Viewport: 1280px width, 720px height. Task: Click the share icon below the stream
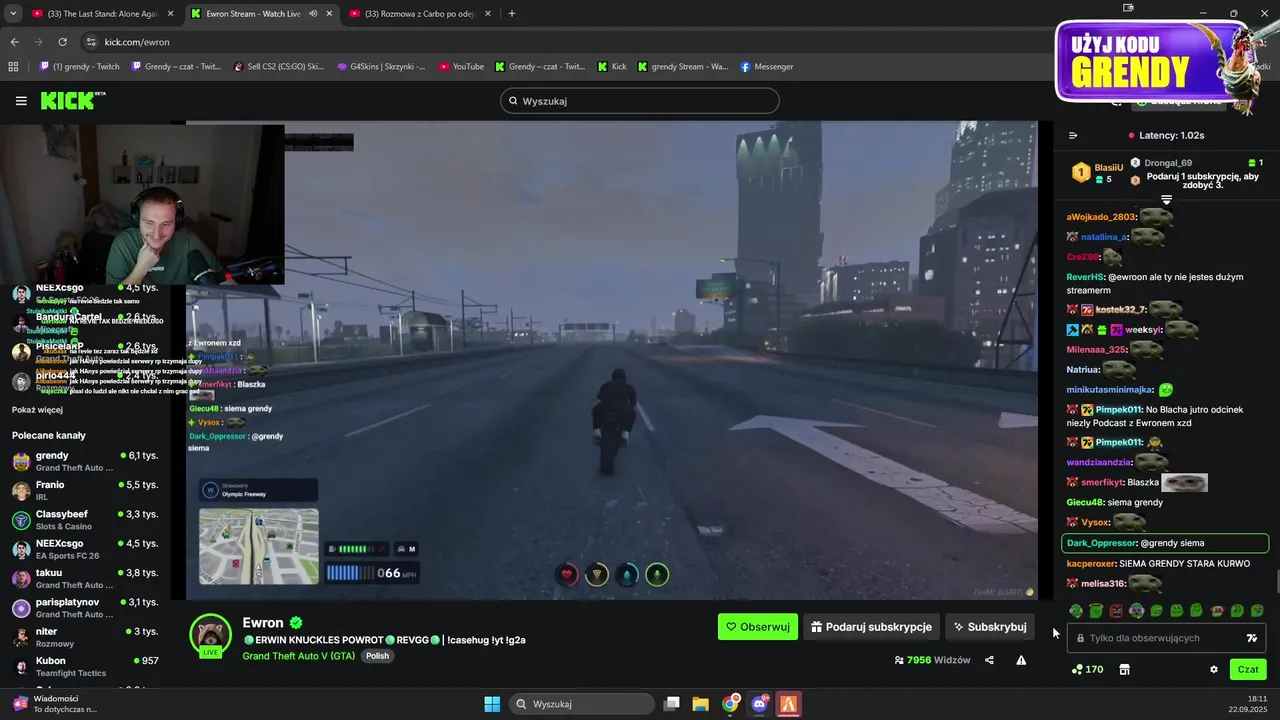coord(989,660)
